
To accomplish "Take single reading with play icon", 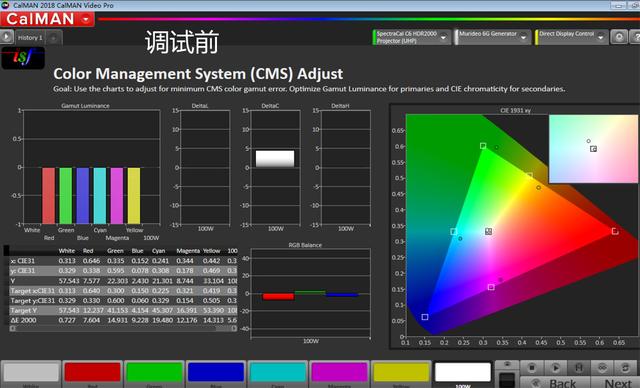I will [556, 368].
